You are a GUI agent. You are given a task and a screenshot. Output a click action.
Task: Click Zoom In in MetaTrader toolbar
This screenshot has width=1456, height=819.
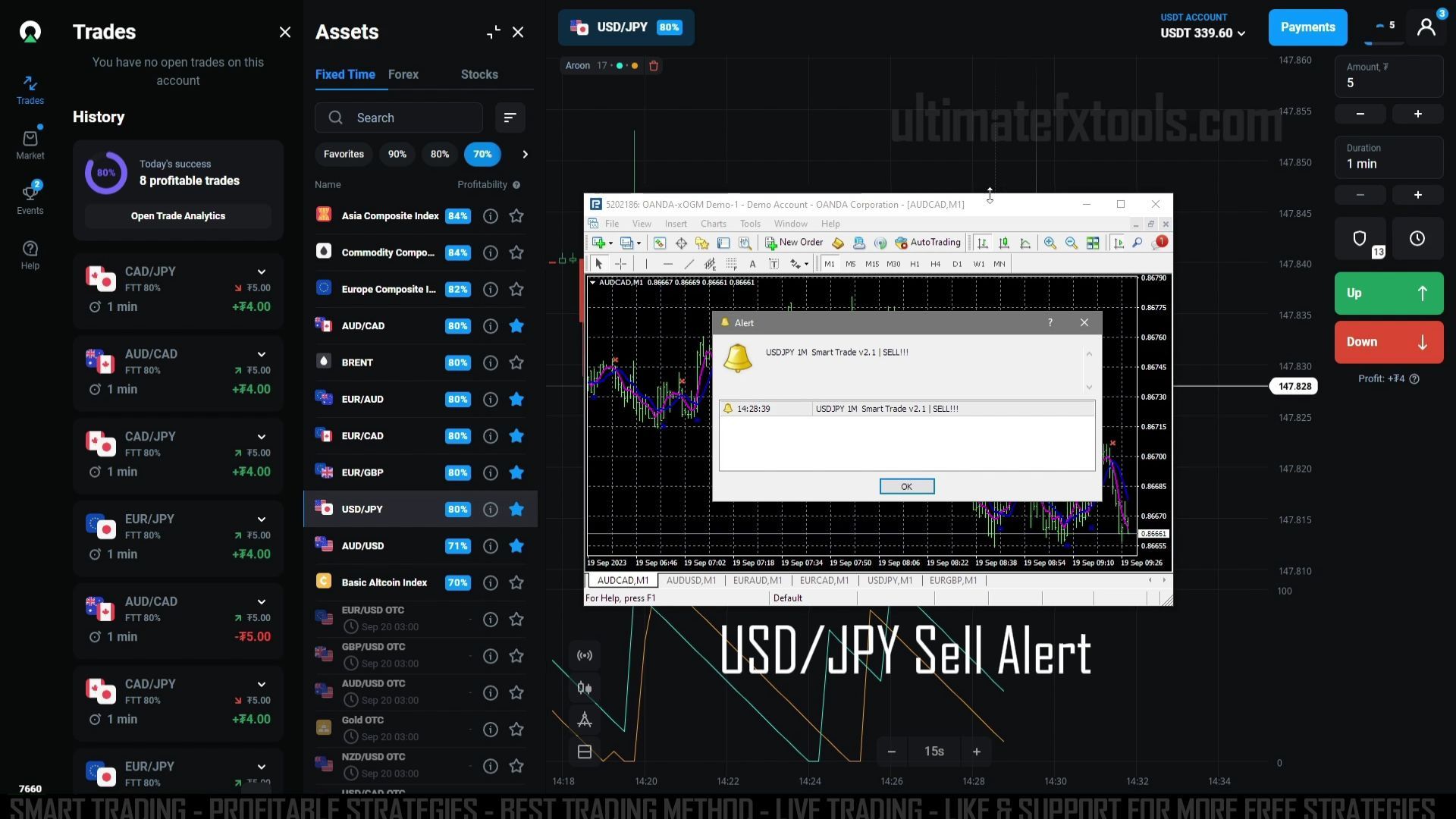[1050, 243]
